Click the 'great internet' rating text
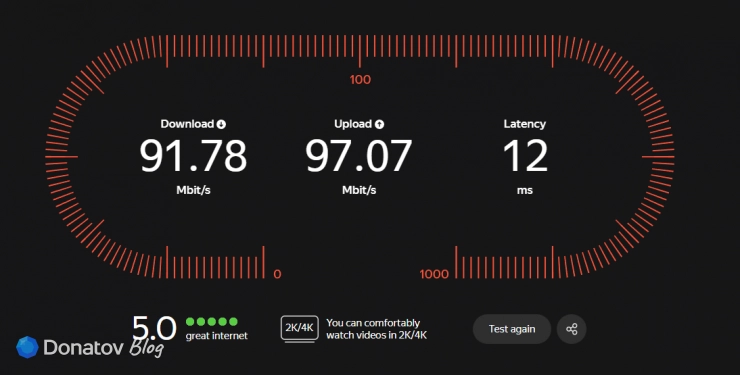 (x=217, y=336)
